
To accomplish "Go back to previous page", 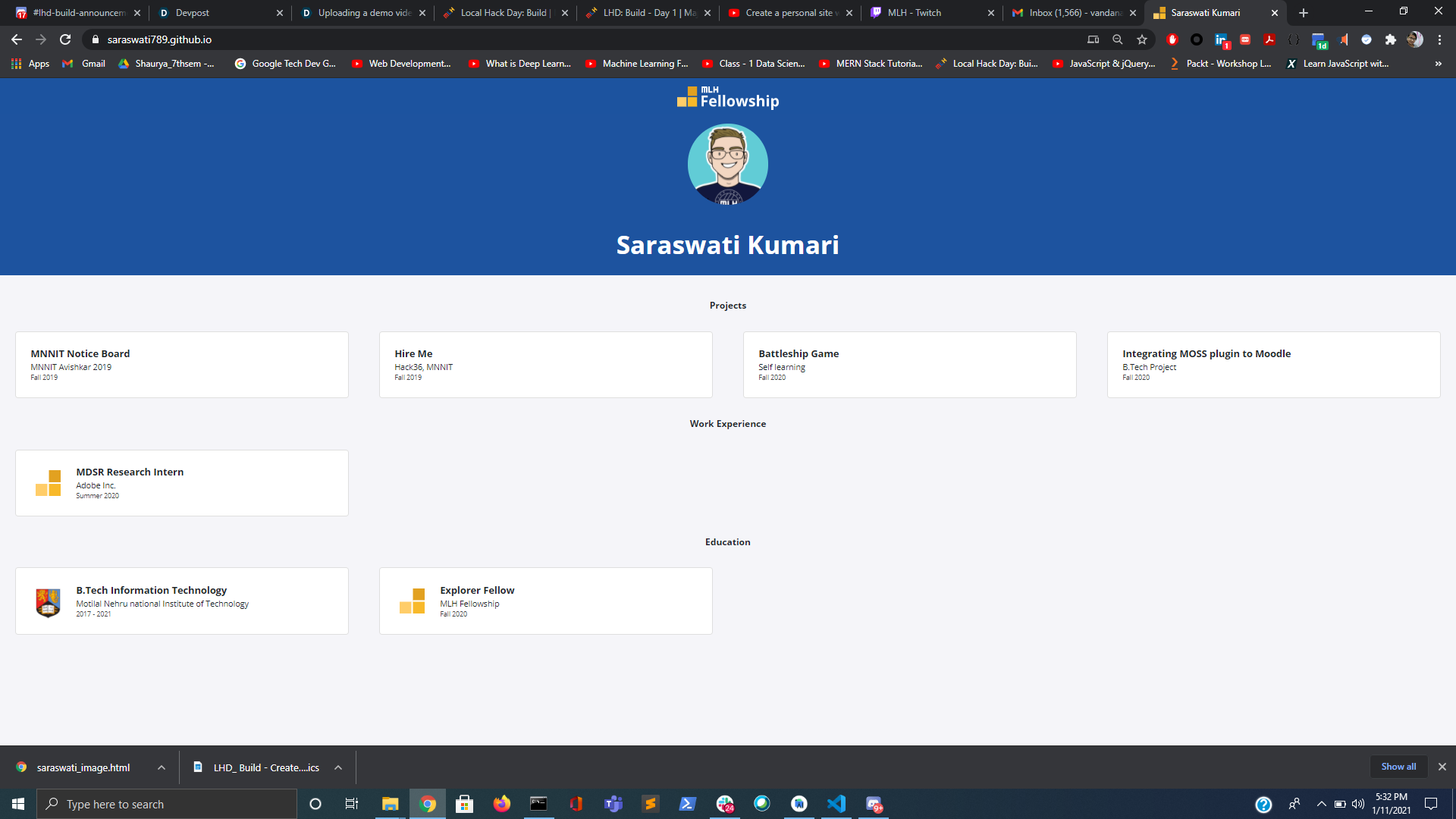I will [x=17, y=39].
